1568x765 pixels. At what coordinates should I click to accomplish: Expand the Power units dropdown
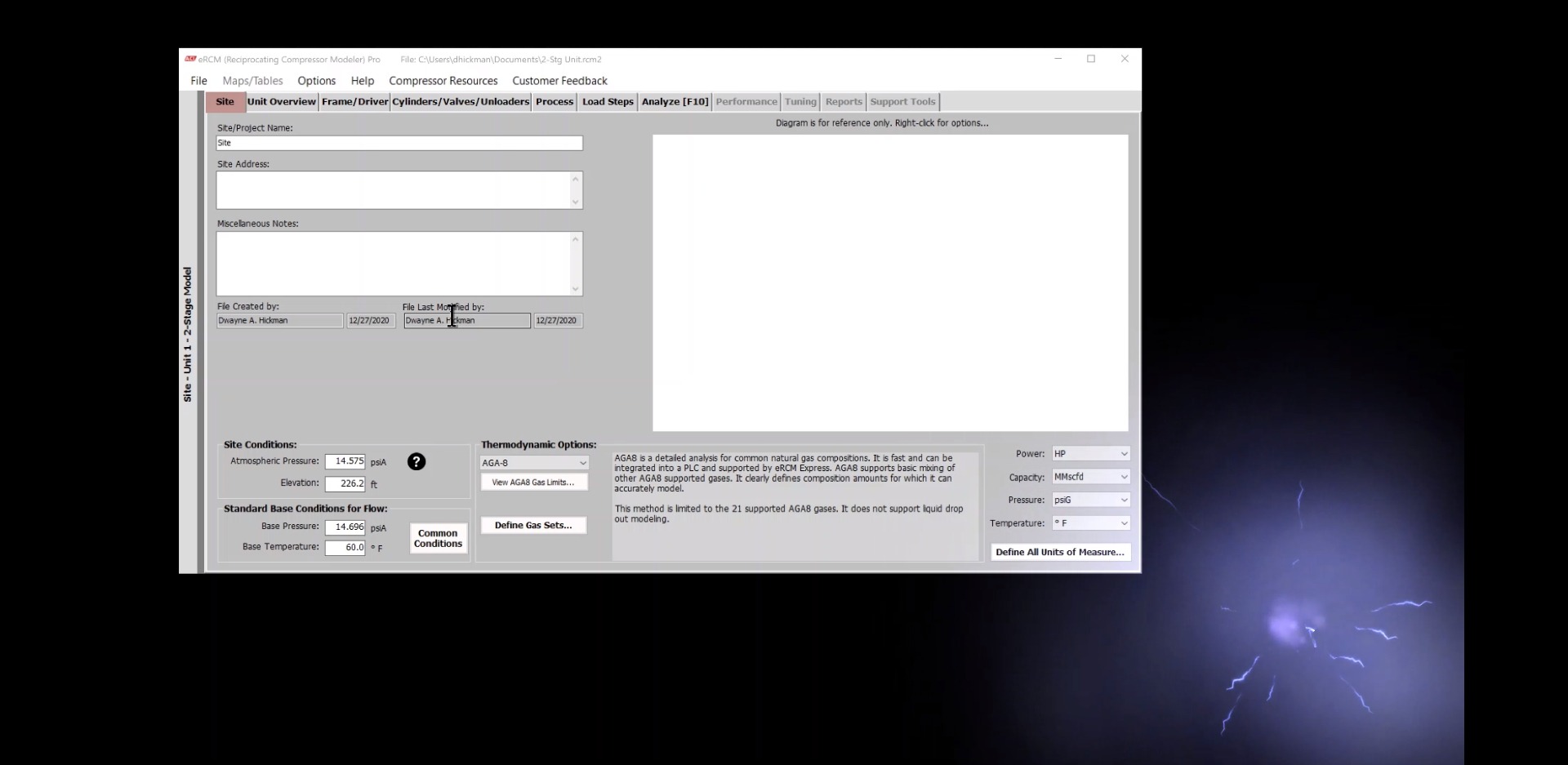click(1090, 454)
